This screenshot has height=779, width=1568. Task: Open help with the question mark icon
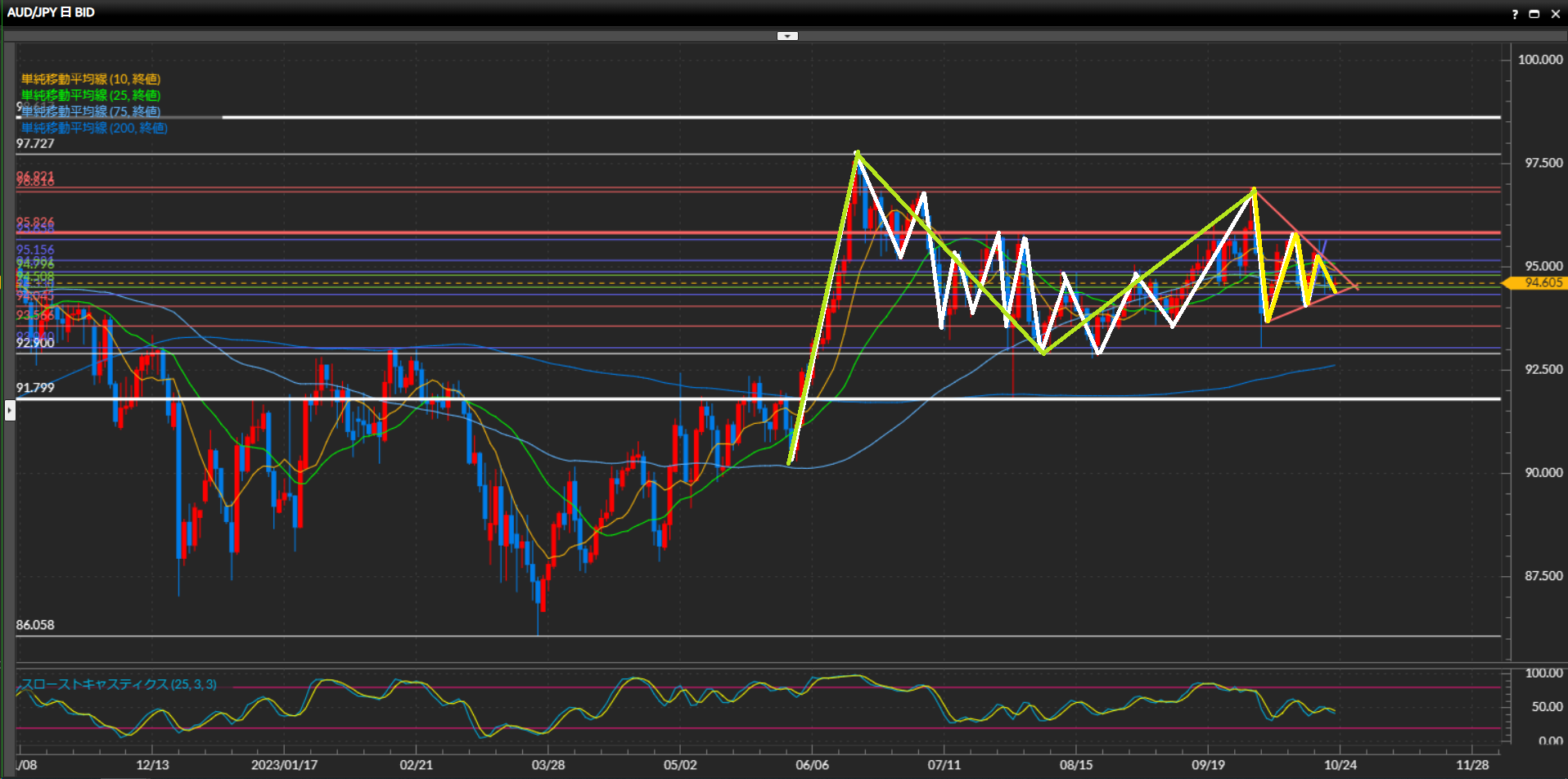[x=1515, y=14]
